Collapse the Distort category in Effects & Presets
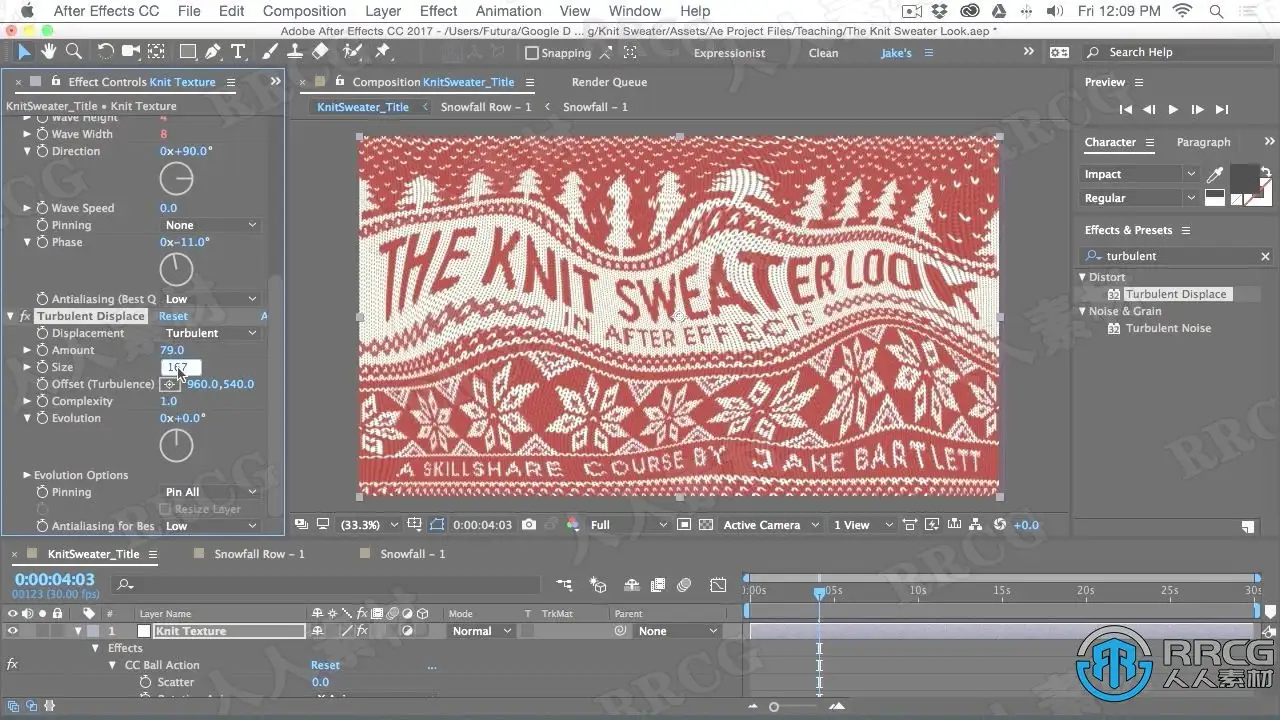 click(x=1082, y=277)
